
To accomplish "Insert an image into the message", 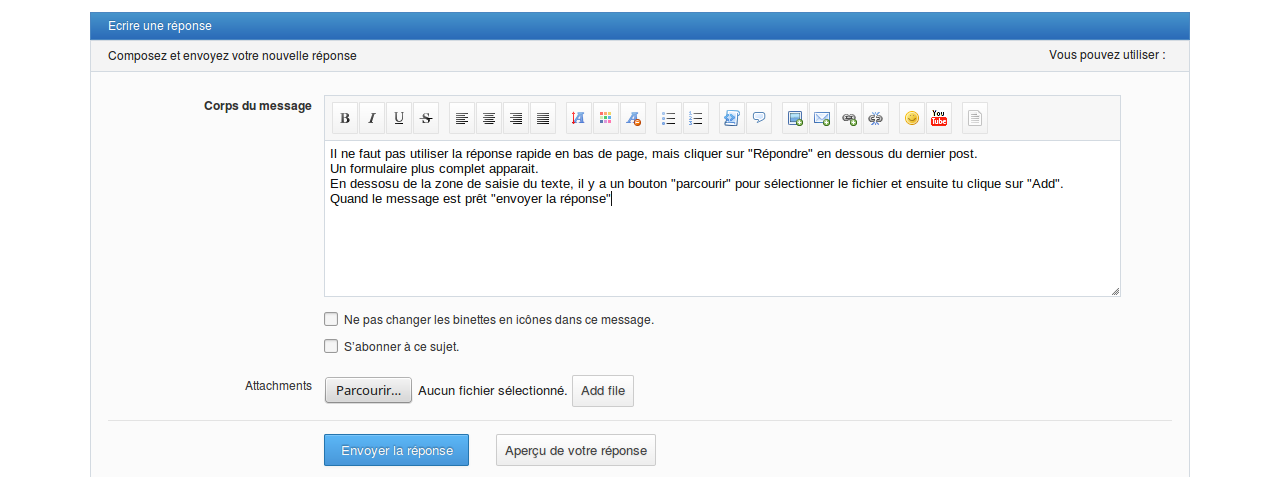I will coord(795,118).
